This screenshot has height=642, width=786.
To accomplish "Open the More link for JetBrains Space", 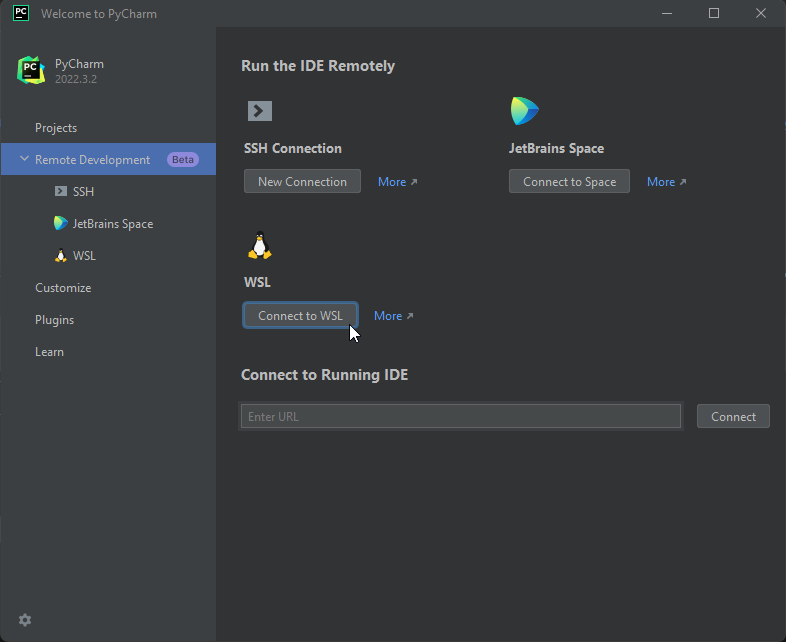I will [x=667, y=182].
